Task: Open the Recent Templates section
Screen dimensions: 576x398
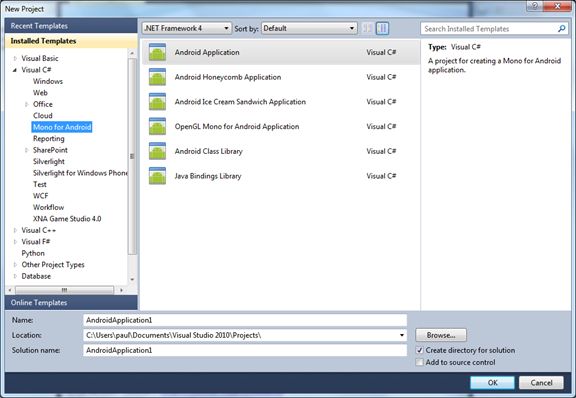Action: click(71, 26)
